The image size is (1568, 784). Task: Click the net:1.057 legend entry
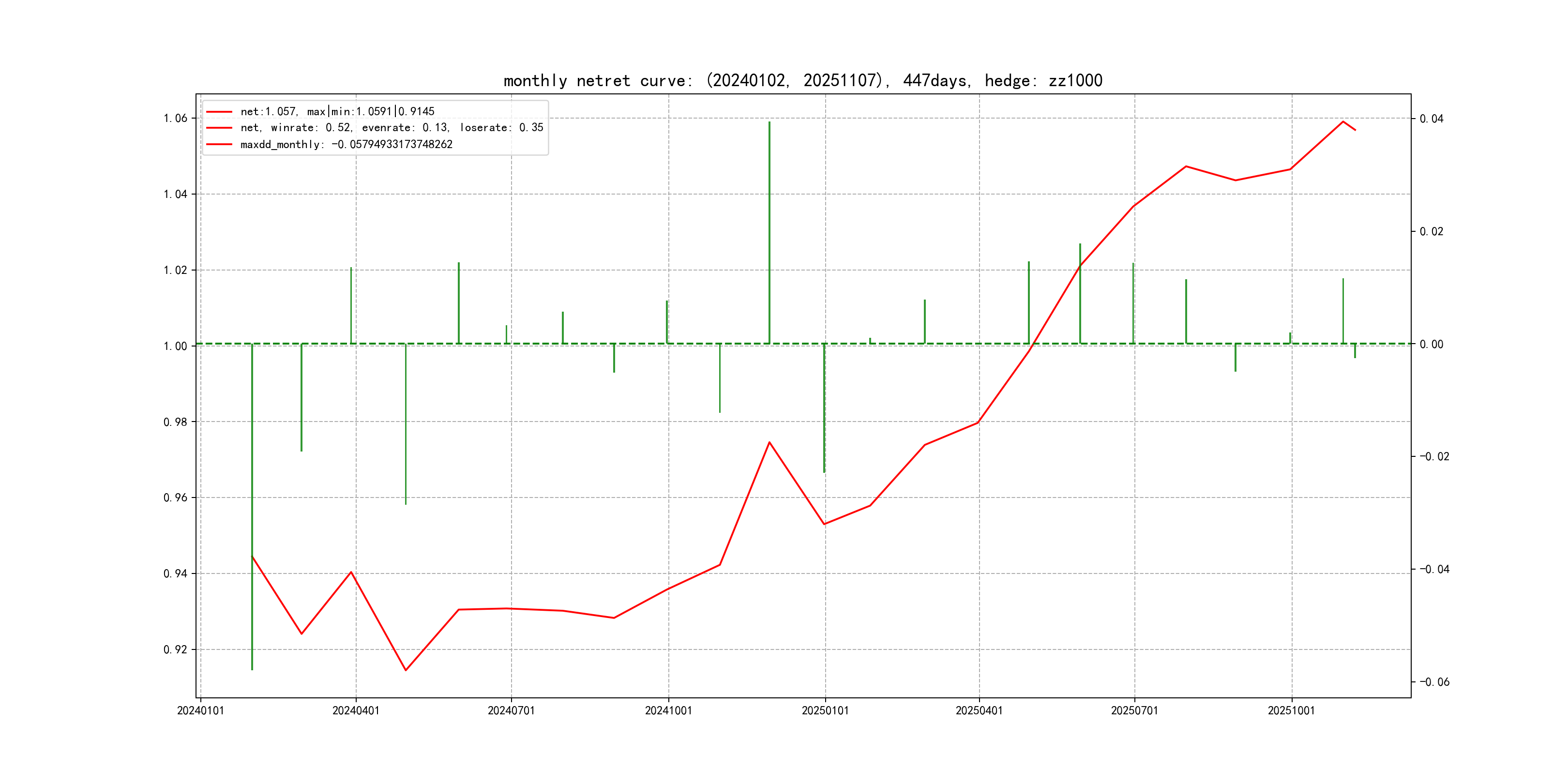coord(337,111)
